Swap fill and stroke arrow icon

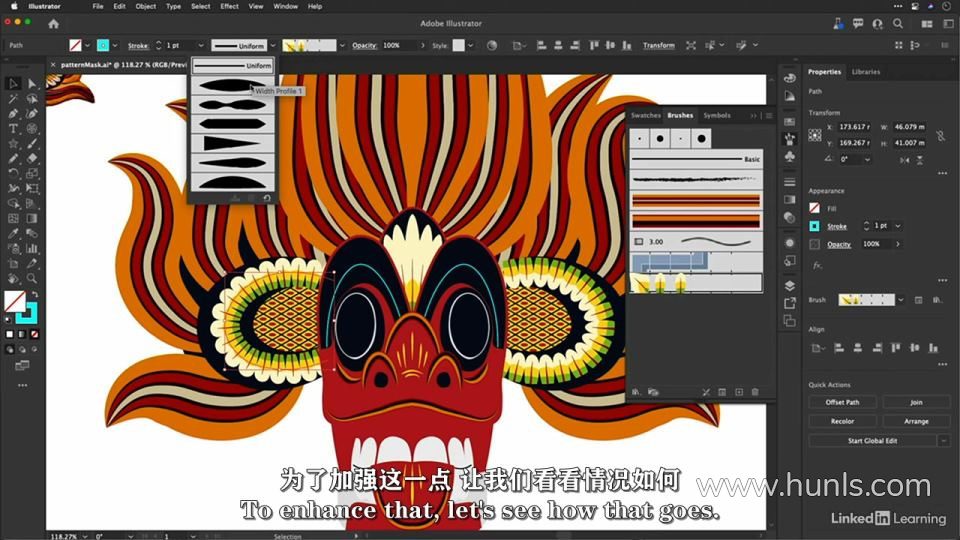click(35, 294)
